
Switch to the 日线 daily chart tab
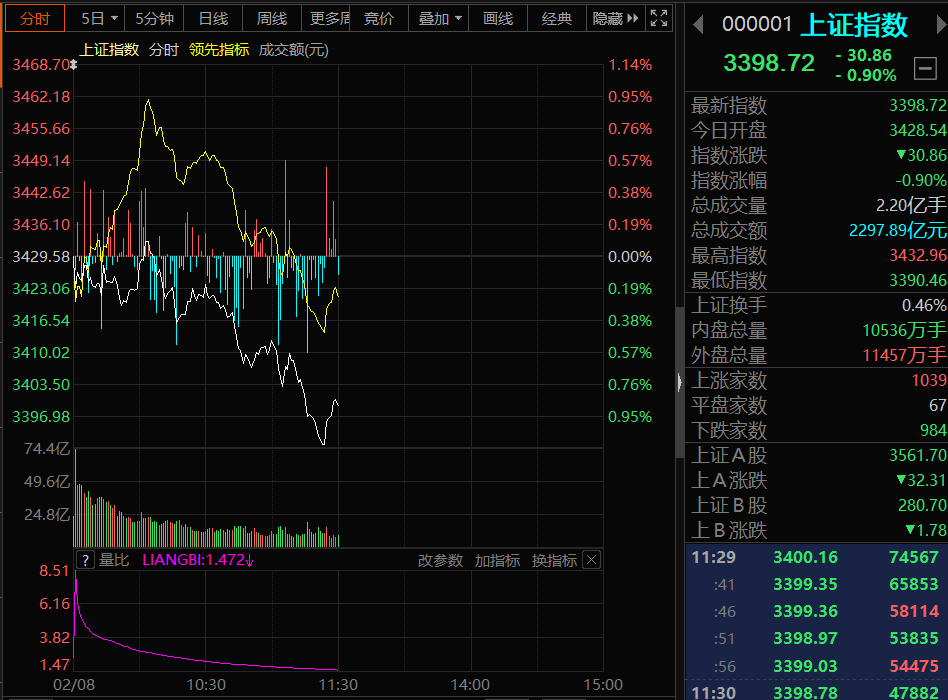tap(213, 18)
